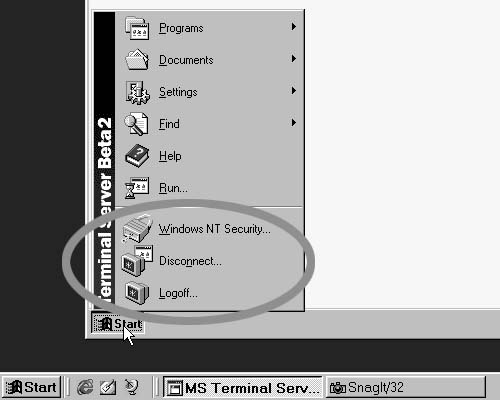Image resolution: width=500 pixels, height=400 pixels.
Task: Click the Documents folder icon
Action: [x=137, y=60]
